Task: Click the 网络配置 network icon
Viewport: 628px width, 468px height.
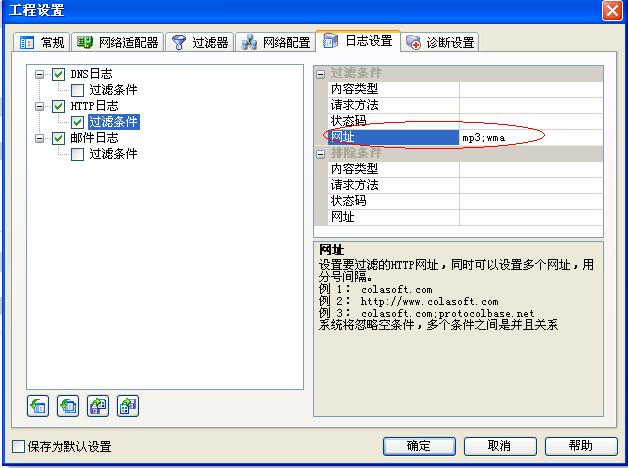Action: (249, 42)
